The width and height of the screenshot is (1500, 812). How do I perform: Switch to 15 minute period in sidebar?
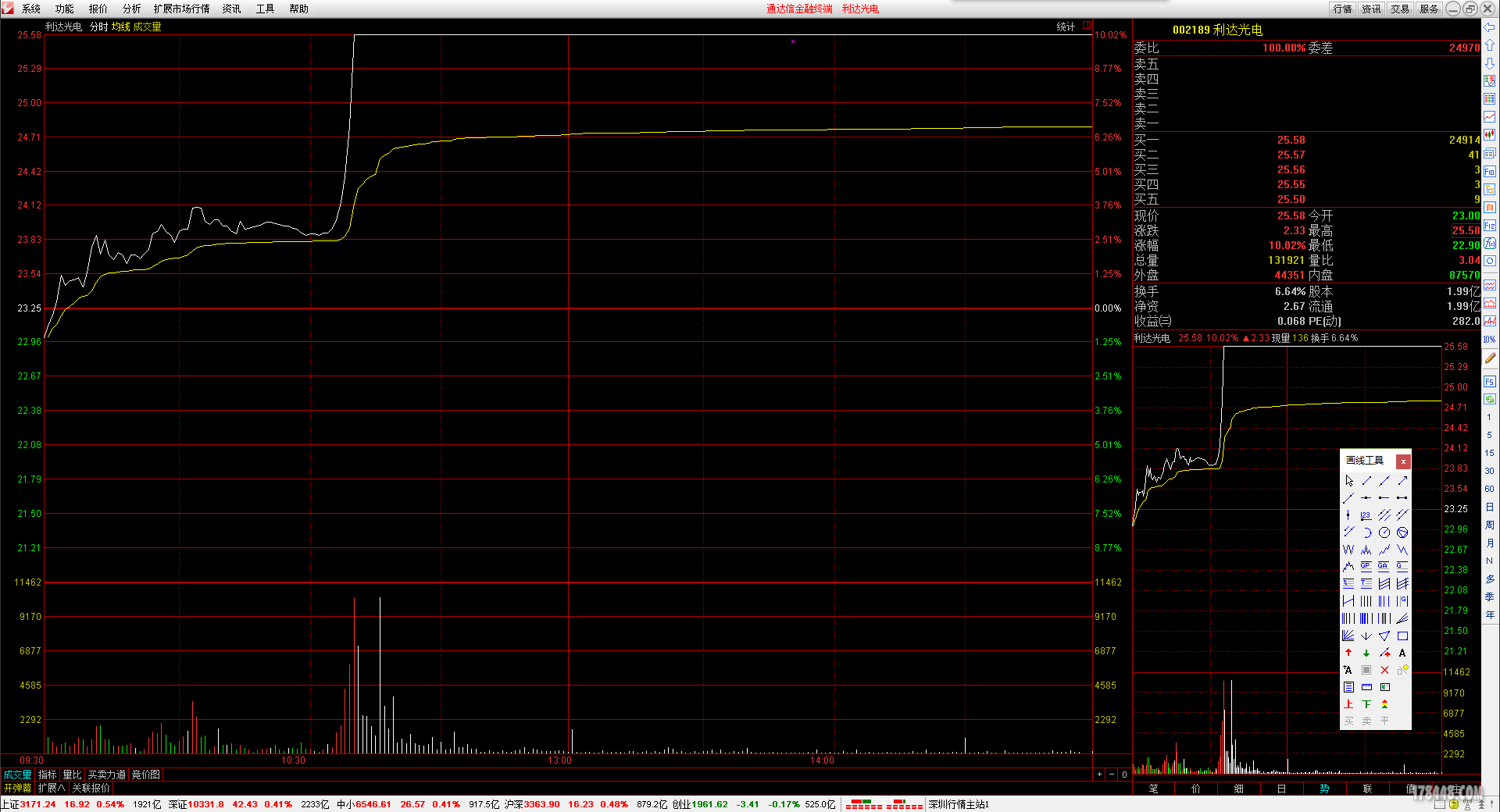tap(1489, 453)
